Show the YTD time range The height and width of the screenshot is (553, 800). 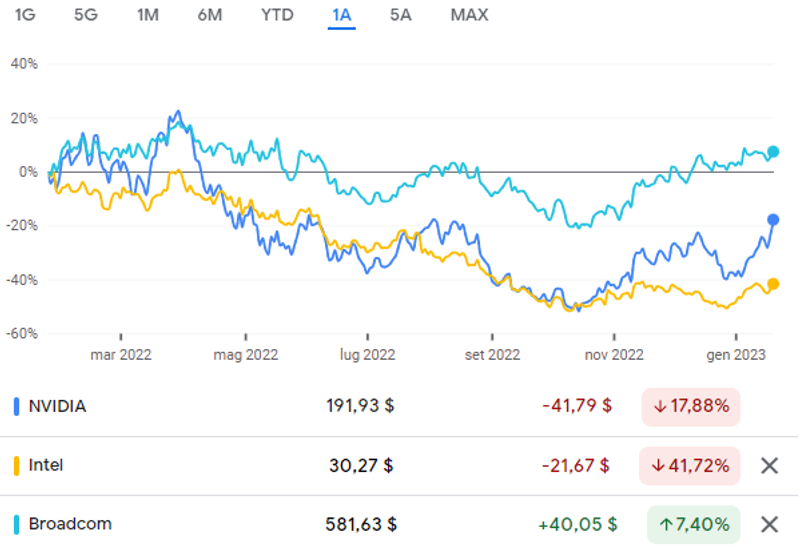(x=277, y=15)
